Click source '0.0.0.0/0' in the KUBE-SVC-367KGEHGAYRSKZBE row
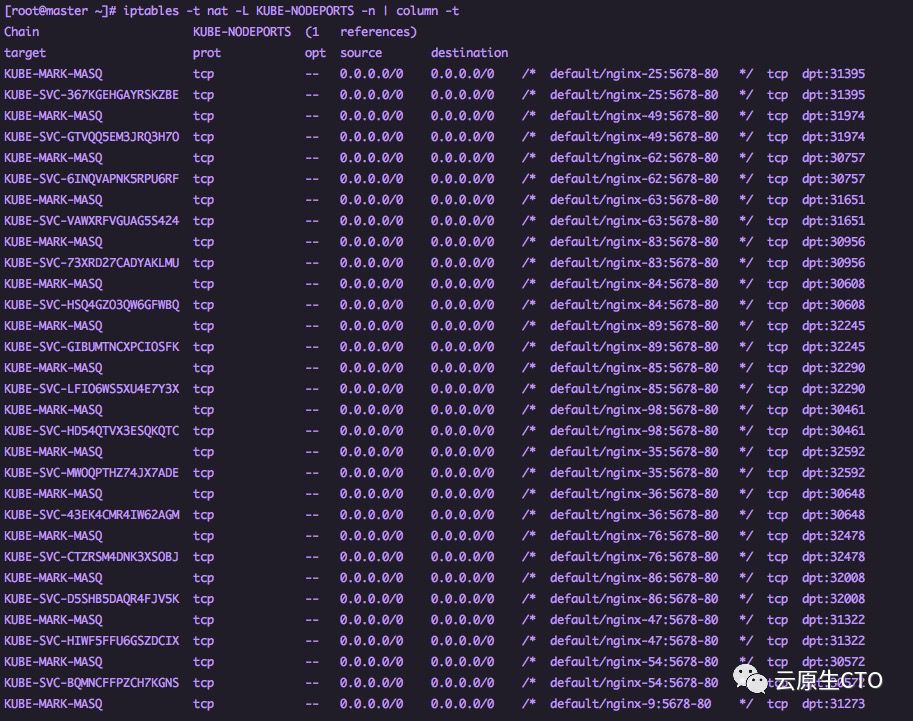Screen dimensions: 913x721 [371, 95]
